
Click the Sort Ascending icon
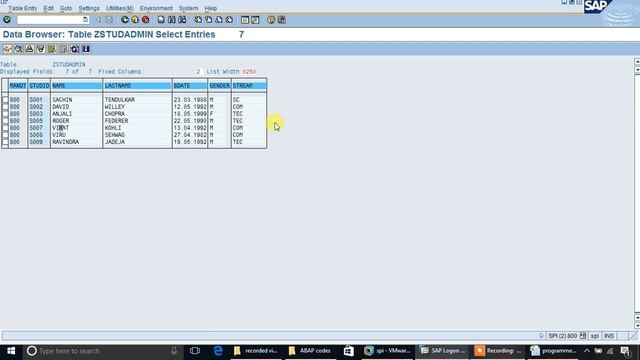pos(30,49)
